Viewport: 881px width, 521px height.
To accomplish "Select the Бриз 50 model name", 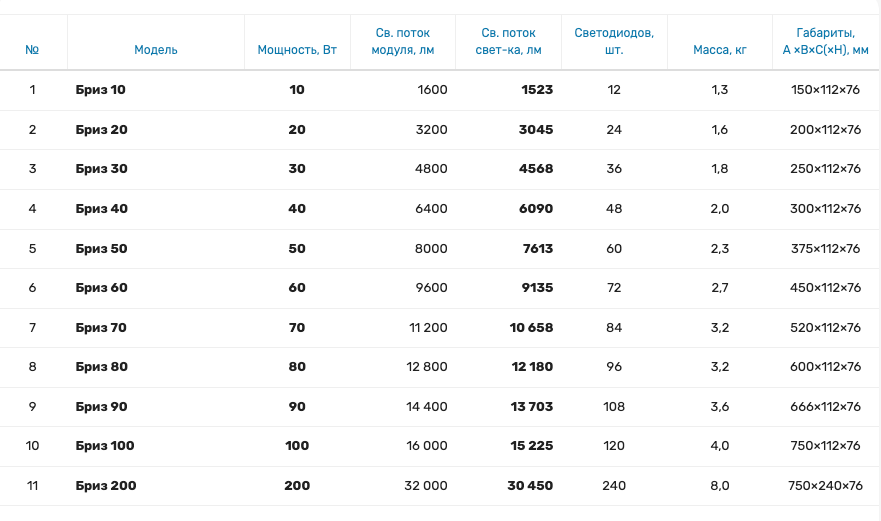I will pos(102,249).
